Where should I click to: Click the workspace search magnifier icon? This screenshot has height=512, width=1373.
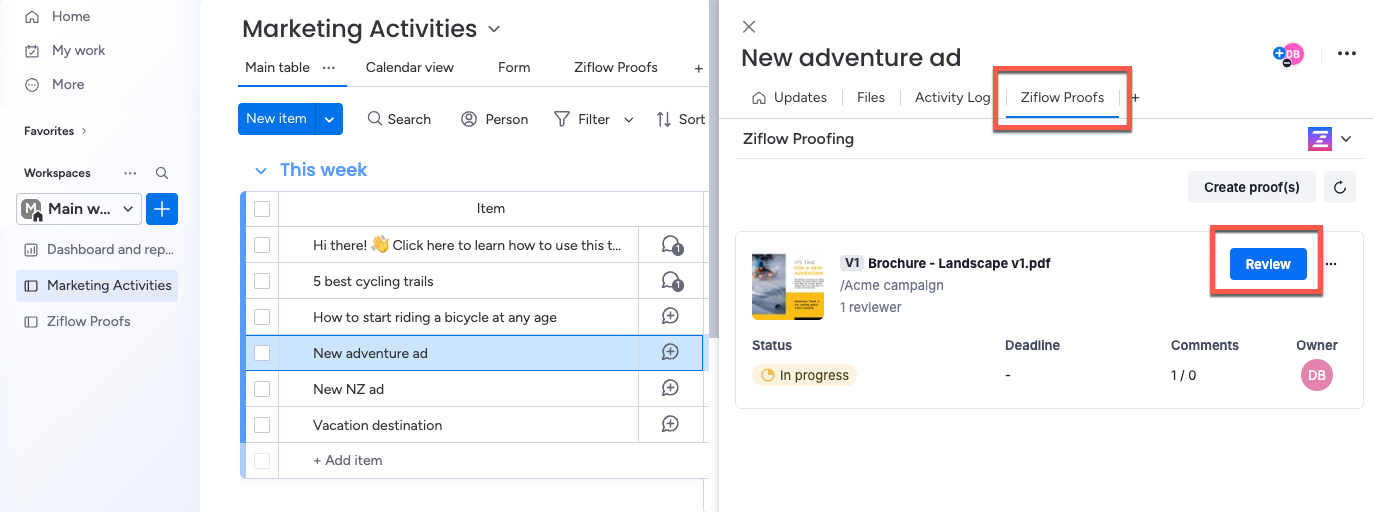162,173
